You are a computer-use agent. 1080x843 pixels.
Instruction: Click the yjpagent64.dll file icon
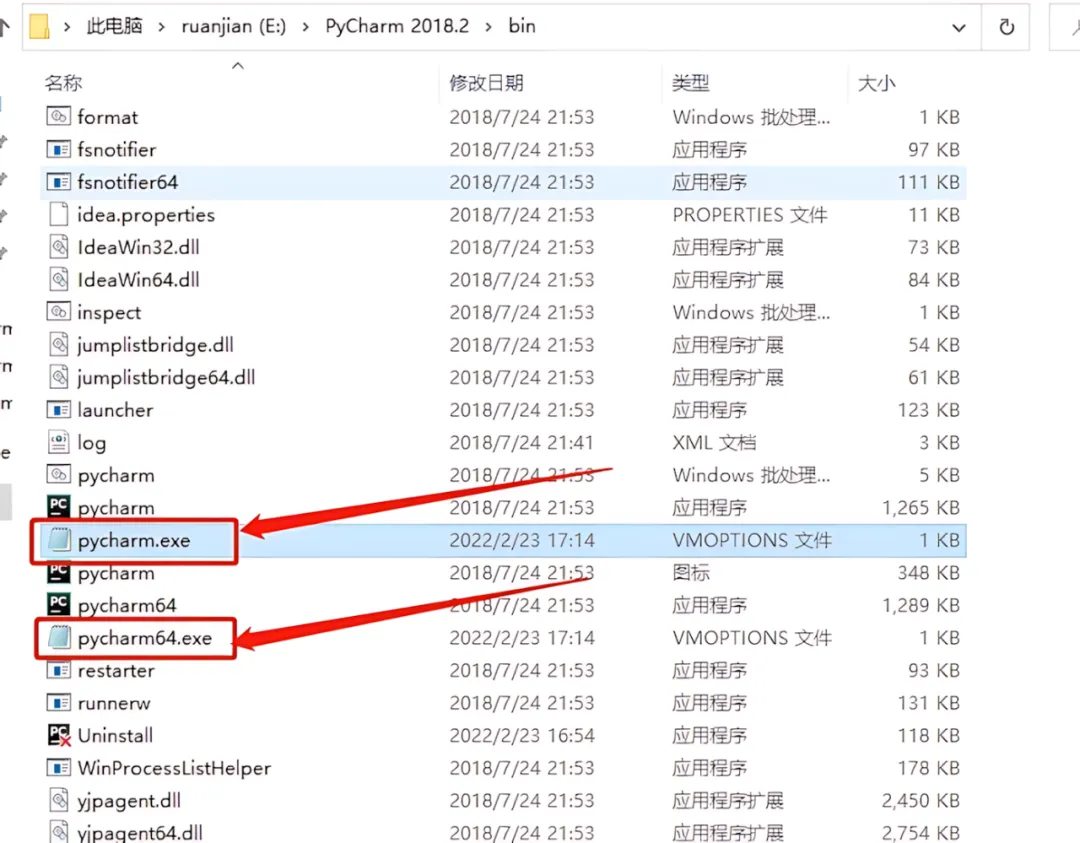pos(59,831)
